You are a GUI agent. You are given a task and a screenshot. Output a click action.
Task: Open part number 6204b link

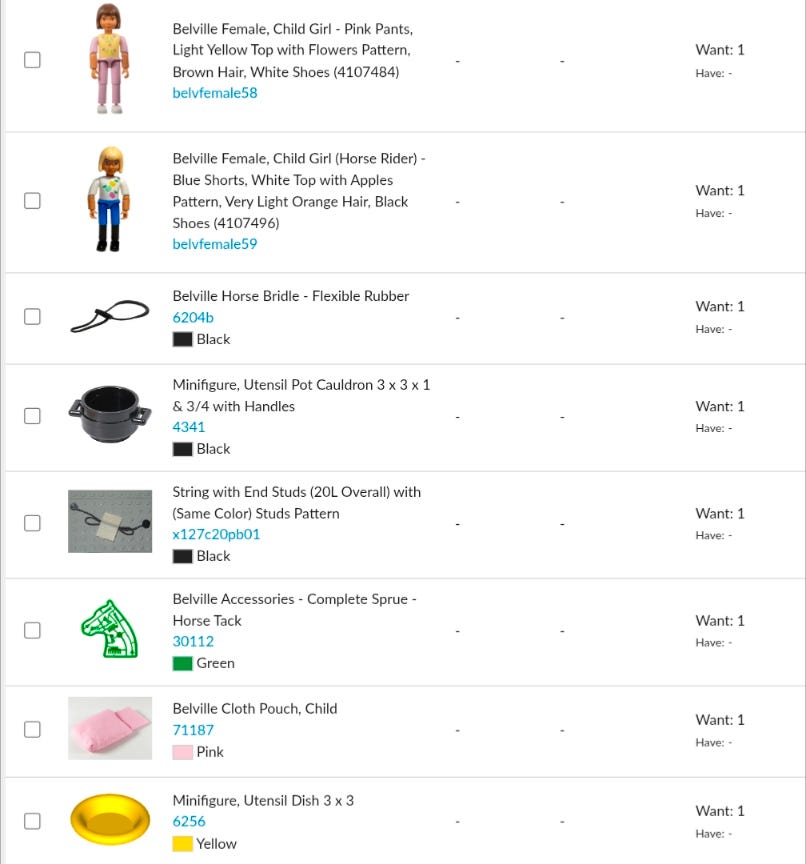[x=193, y=318]
